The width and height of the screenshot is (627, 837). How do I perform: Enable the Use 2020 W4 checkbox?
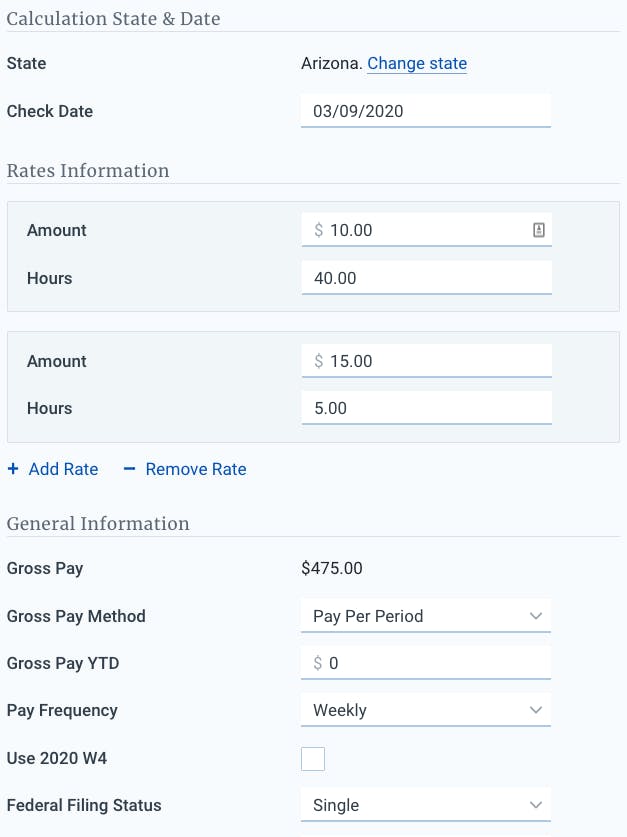(313, 758)
